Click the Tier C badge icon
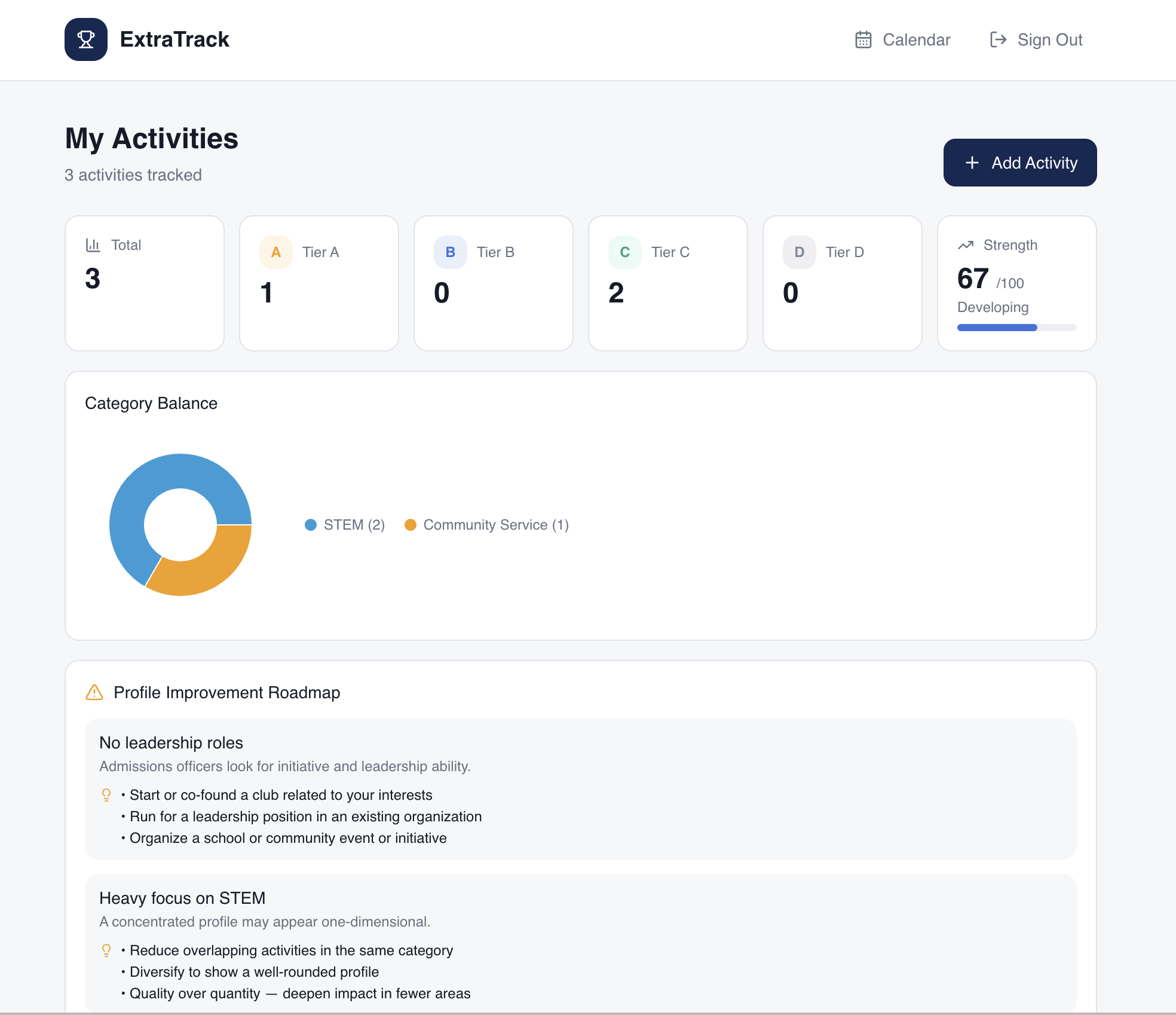This screenshot has width=1176, height=1015. pos(624,252)
